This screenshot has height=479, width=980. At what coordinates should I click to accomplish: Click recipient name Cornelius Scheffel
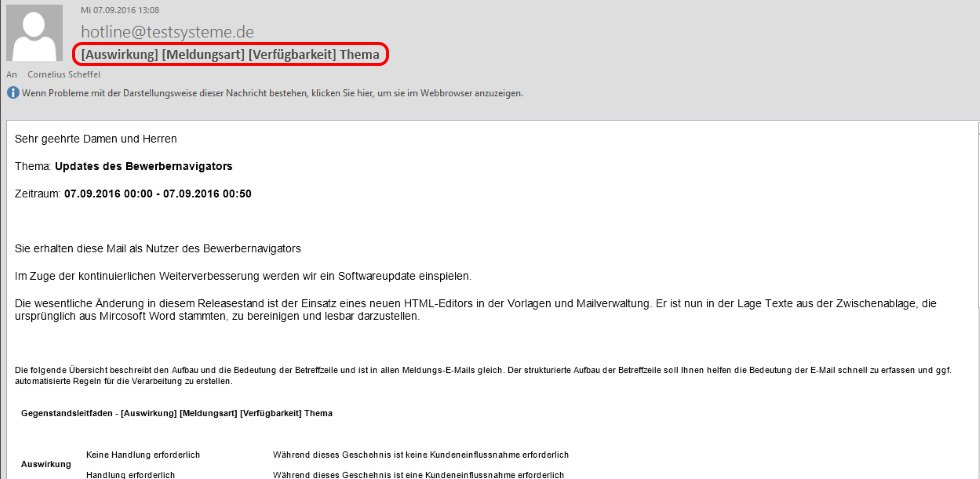click(x=63, y=74)
